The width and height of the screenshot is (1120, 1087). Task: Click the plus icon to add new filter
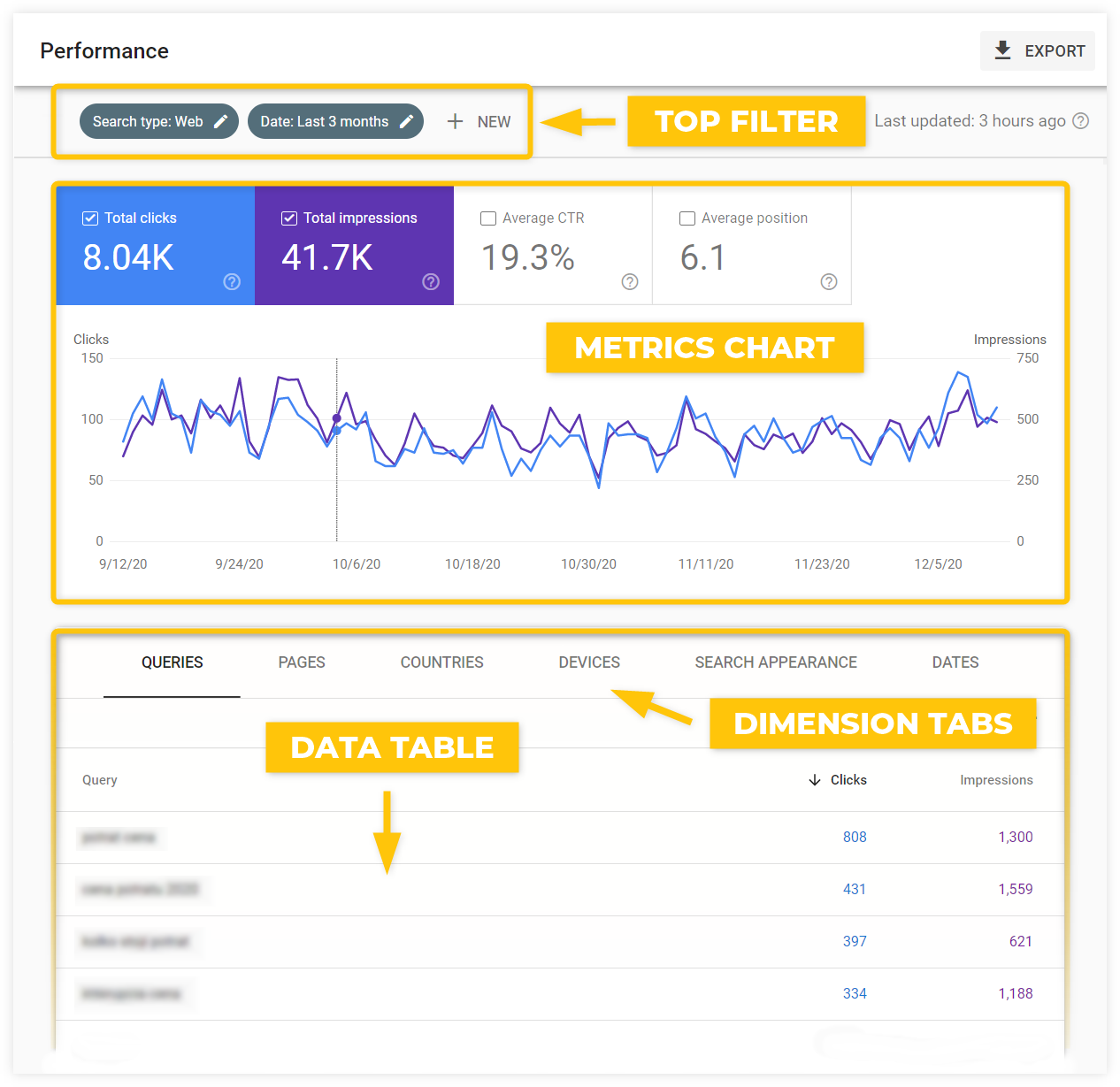pos(455,121)
